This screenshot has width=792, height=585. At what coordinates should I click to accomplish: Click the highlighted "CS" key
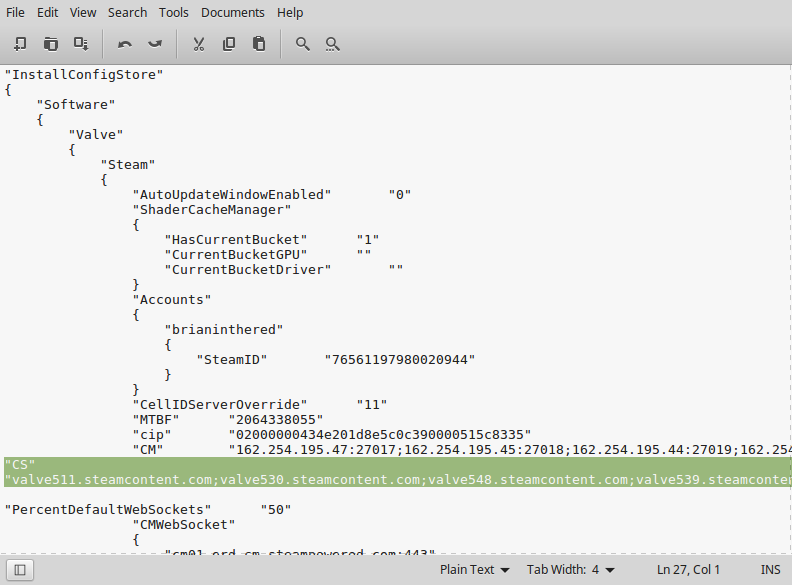click(x=20, y=465)
